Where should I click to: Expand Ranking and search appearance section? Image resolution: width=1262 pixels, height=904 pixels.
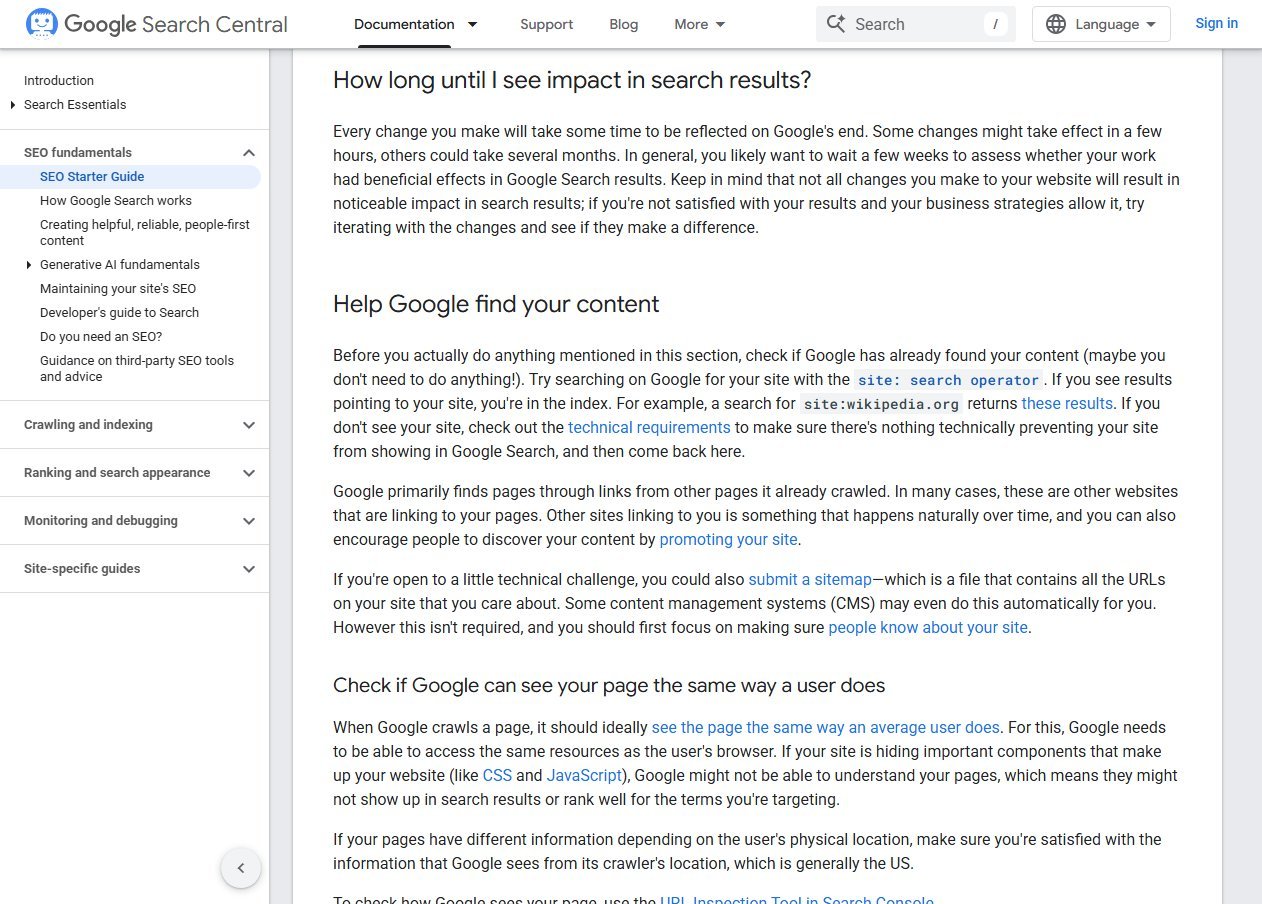(249, 473)
